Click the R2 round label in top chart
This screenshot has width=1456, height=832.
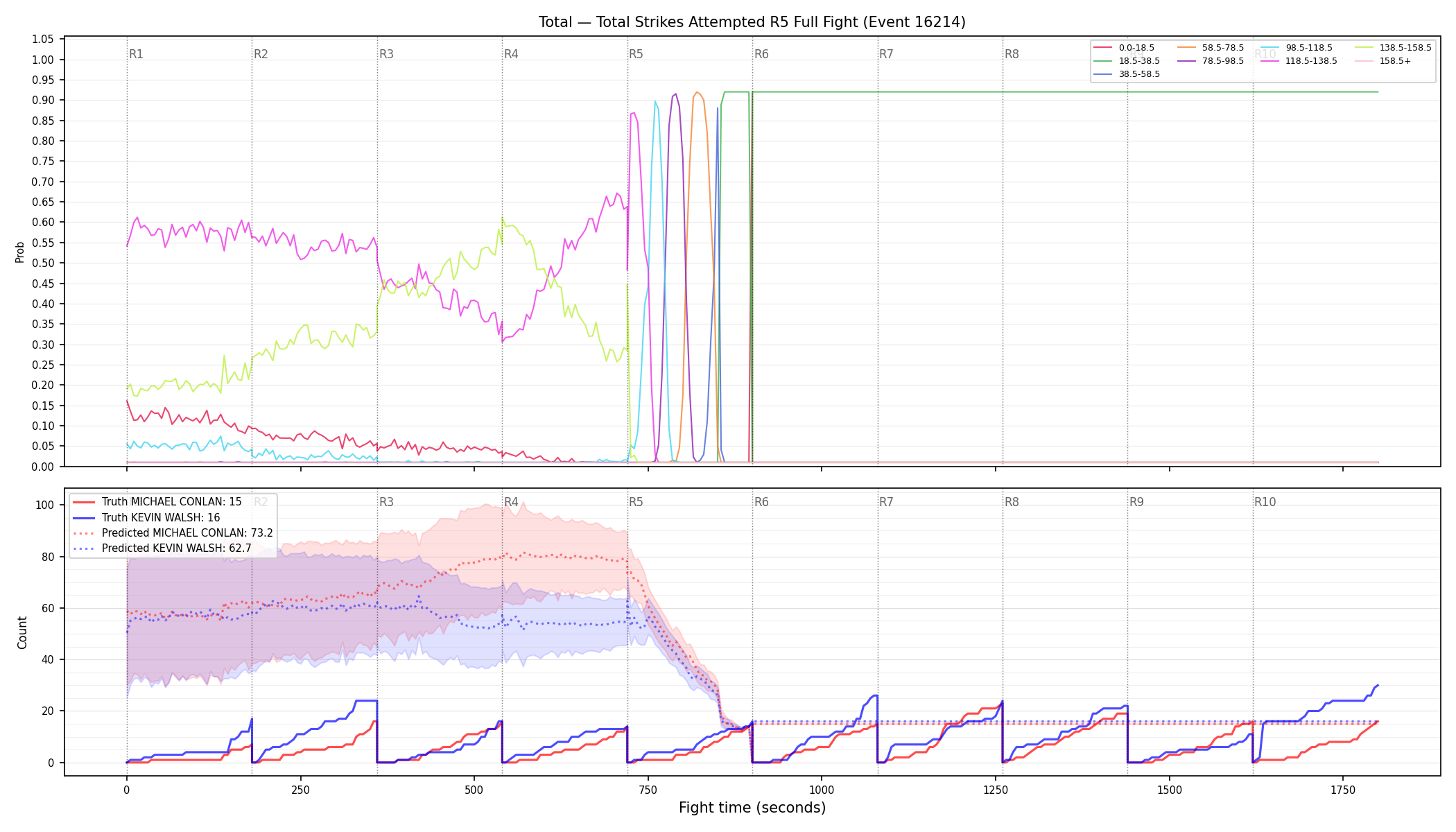point(261,54)
